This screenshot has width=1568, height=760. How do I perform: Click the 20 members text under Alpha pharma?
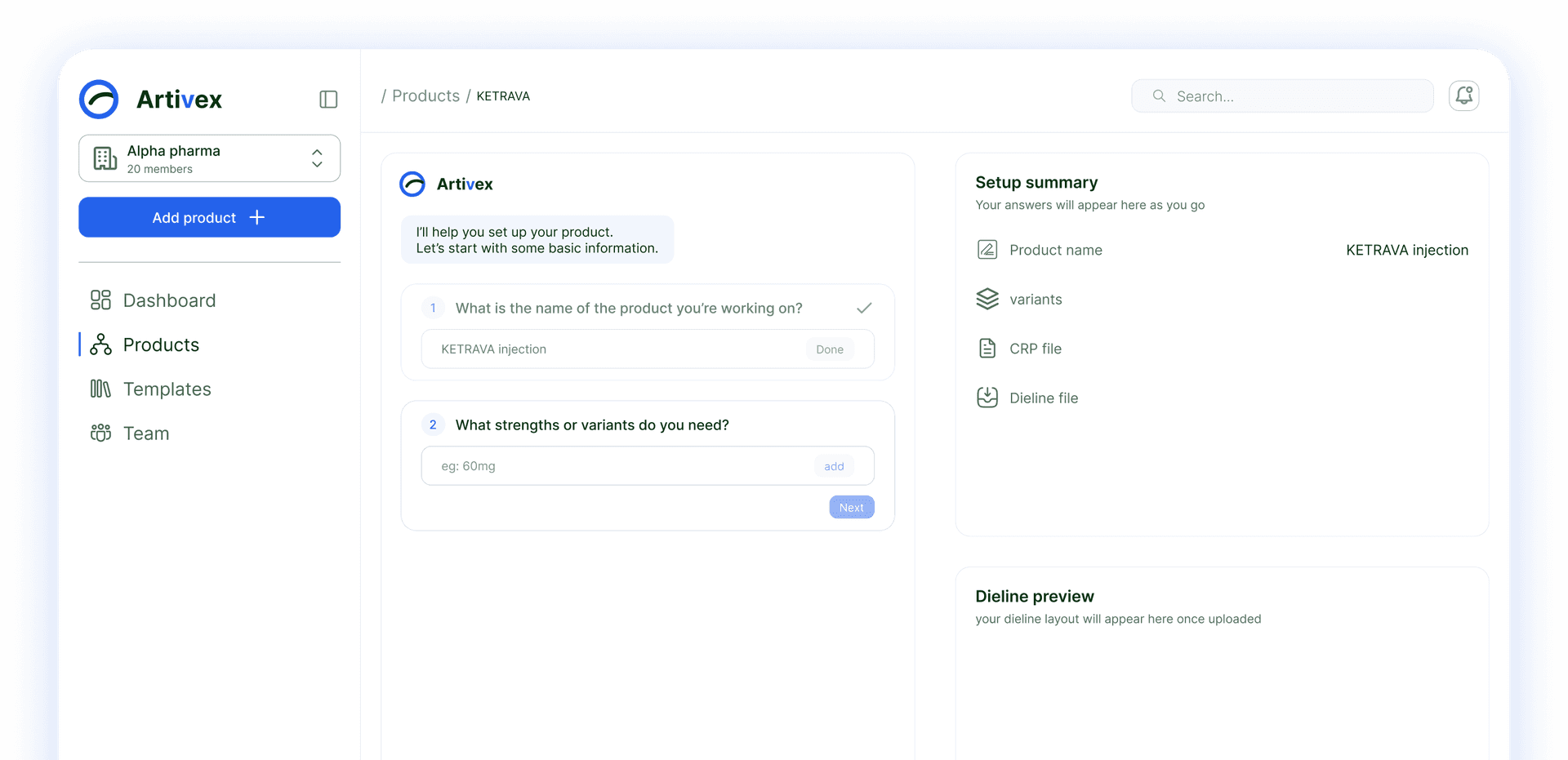[160, 169]
